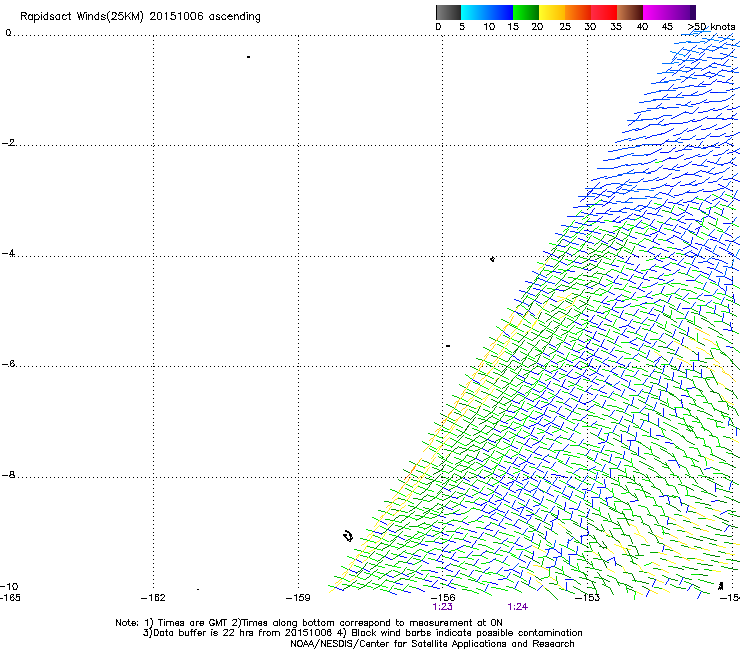This screenshot has height=650, width=740.
Task: Click the purple "1:24" overpass time
Action: click(518, 607)
